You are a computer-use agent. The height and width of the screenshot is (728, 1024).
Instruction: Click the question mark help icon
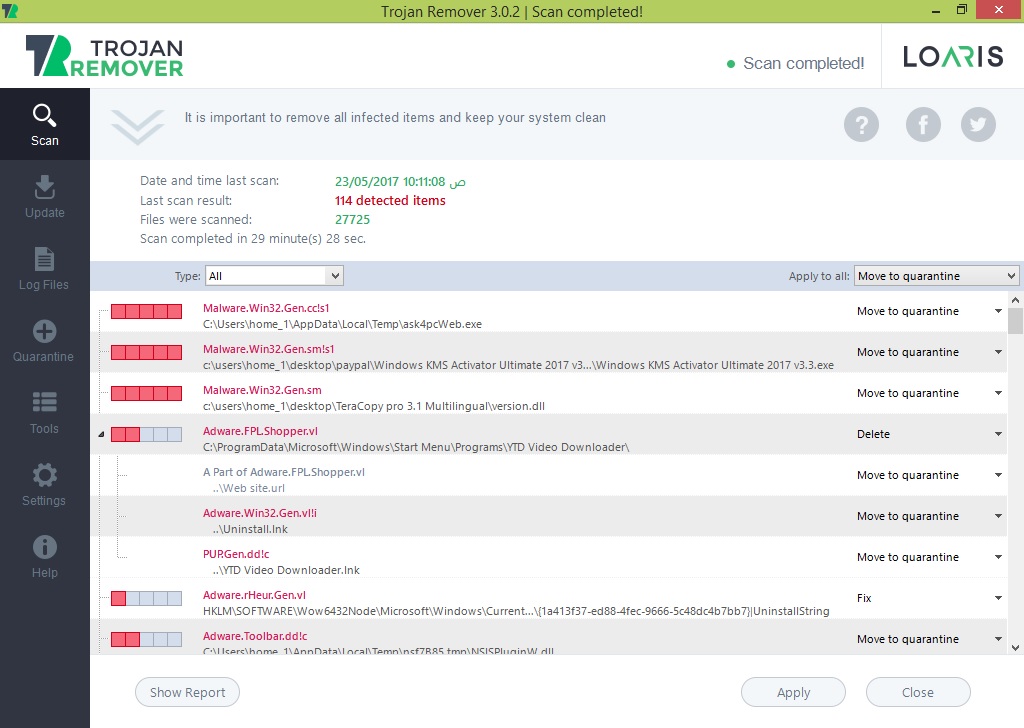pos(861,125)
